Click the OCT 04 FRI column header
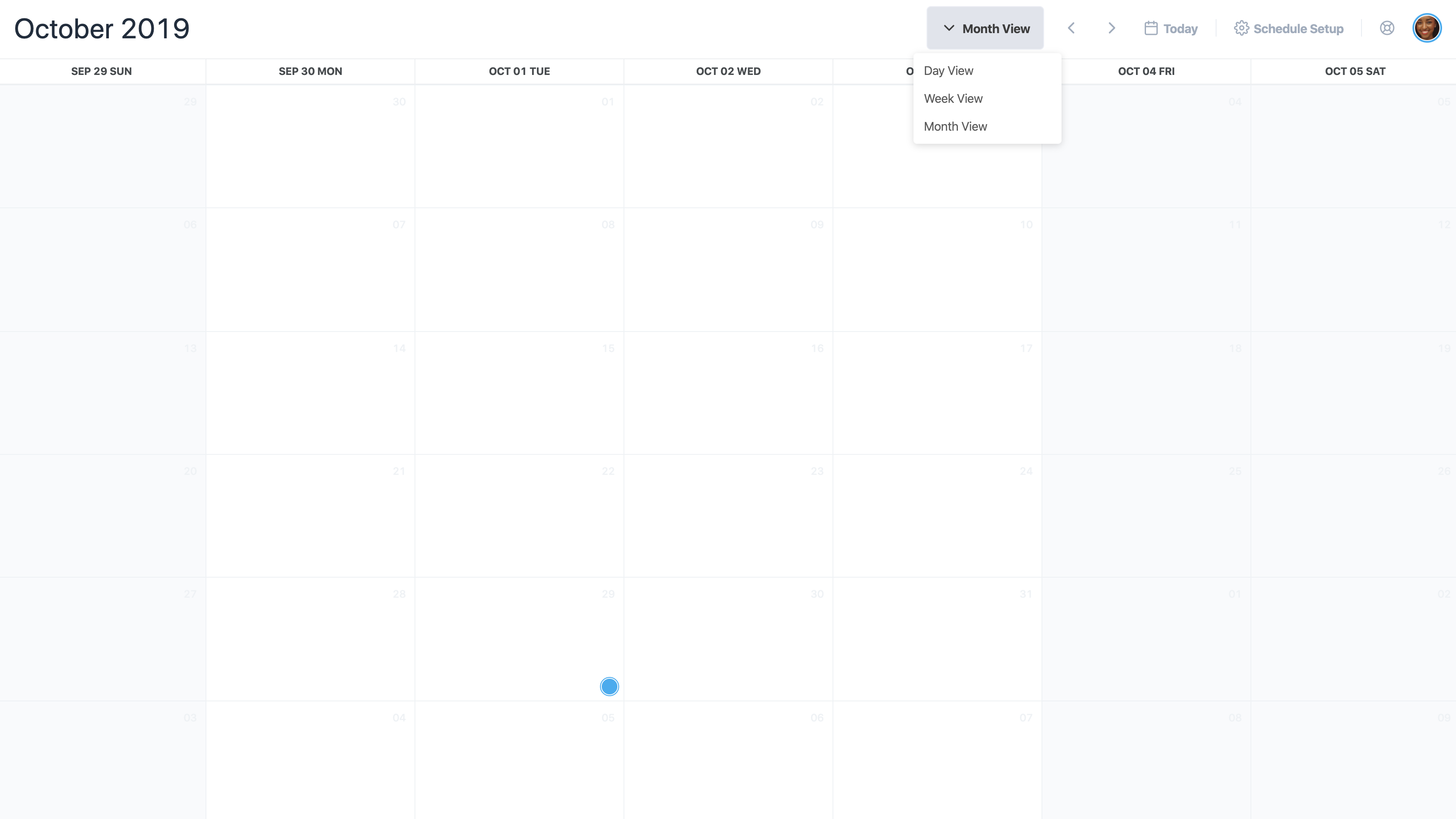Image resolution: width=1456 pixels, height=819 pixels. click(x=1146, y=71)
